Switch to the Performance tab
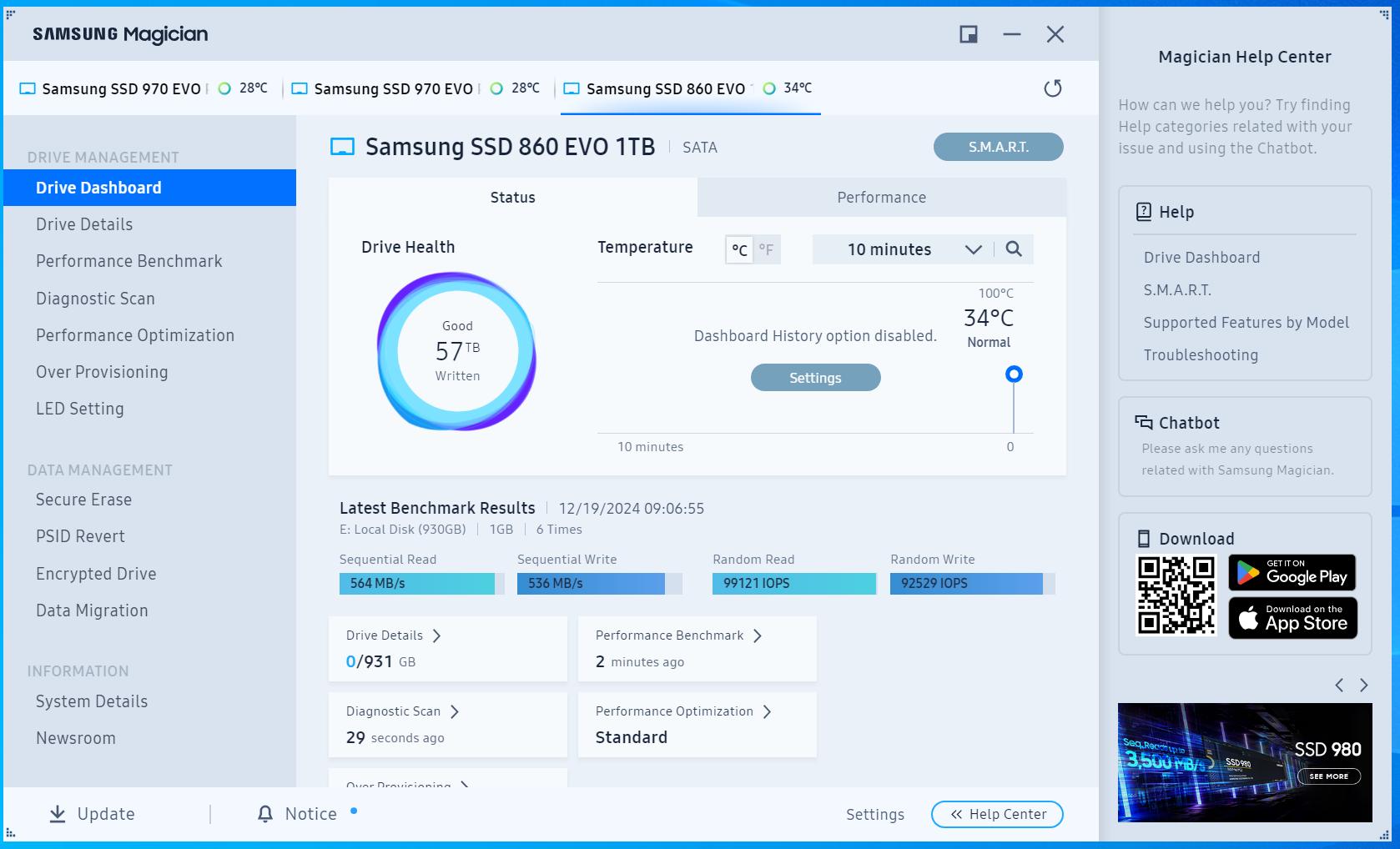This screenshot has width=1400, height=849. 881,197
